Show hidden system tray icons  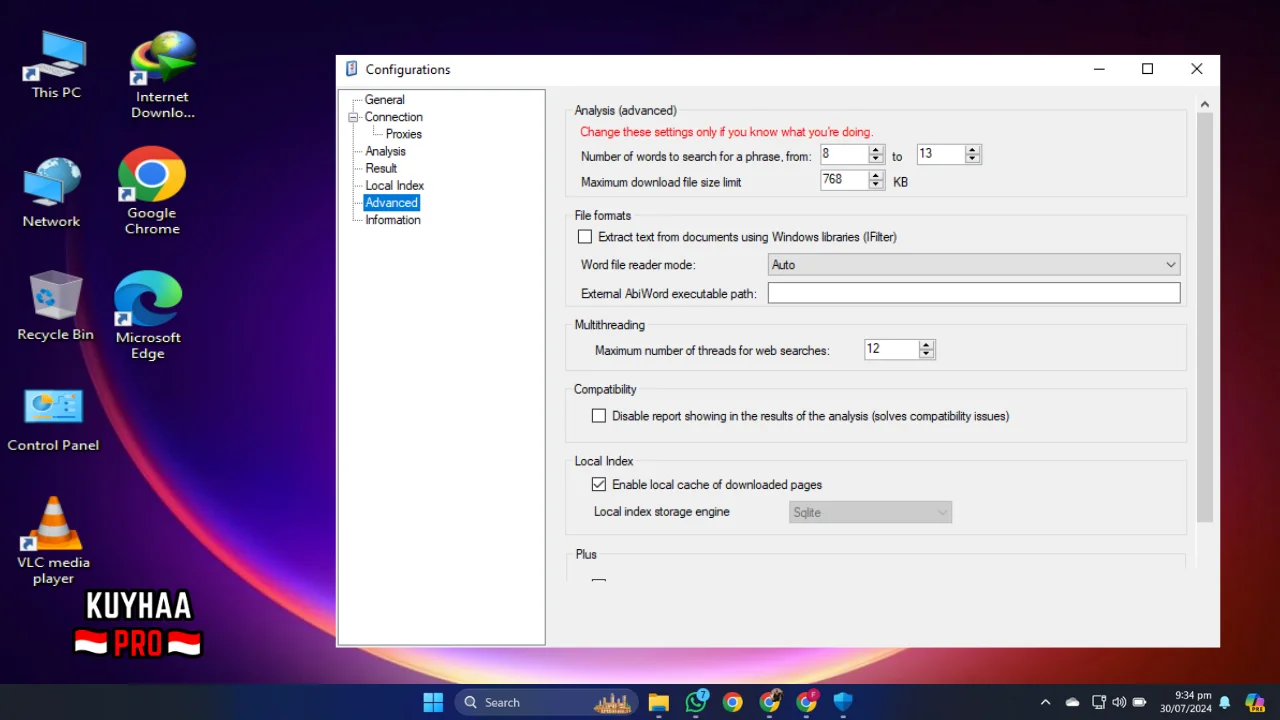coord(1046,702)
